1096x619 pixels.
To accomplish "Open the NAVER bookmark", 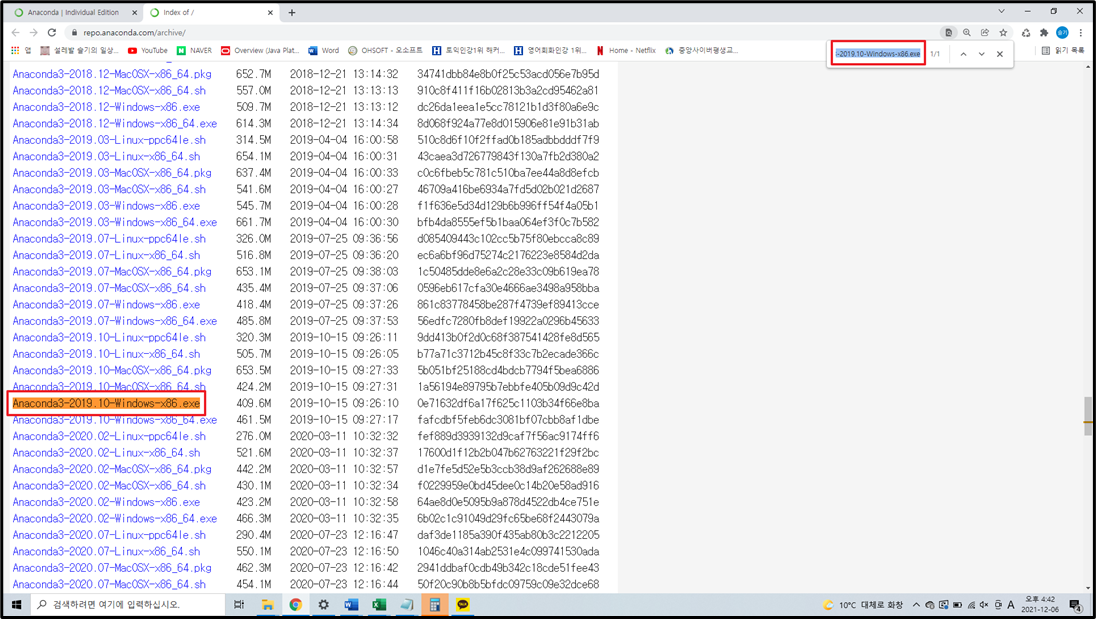I will [194, 50].
